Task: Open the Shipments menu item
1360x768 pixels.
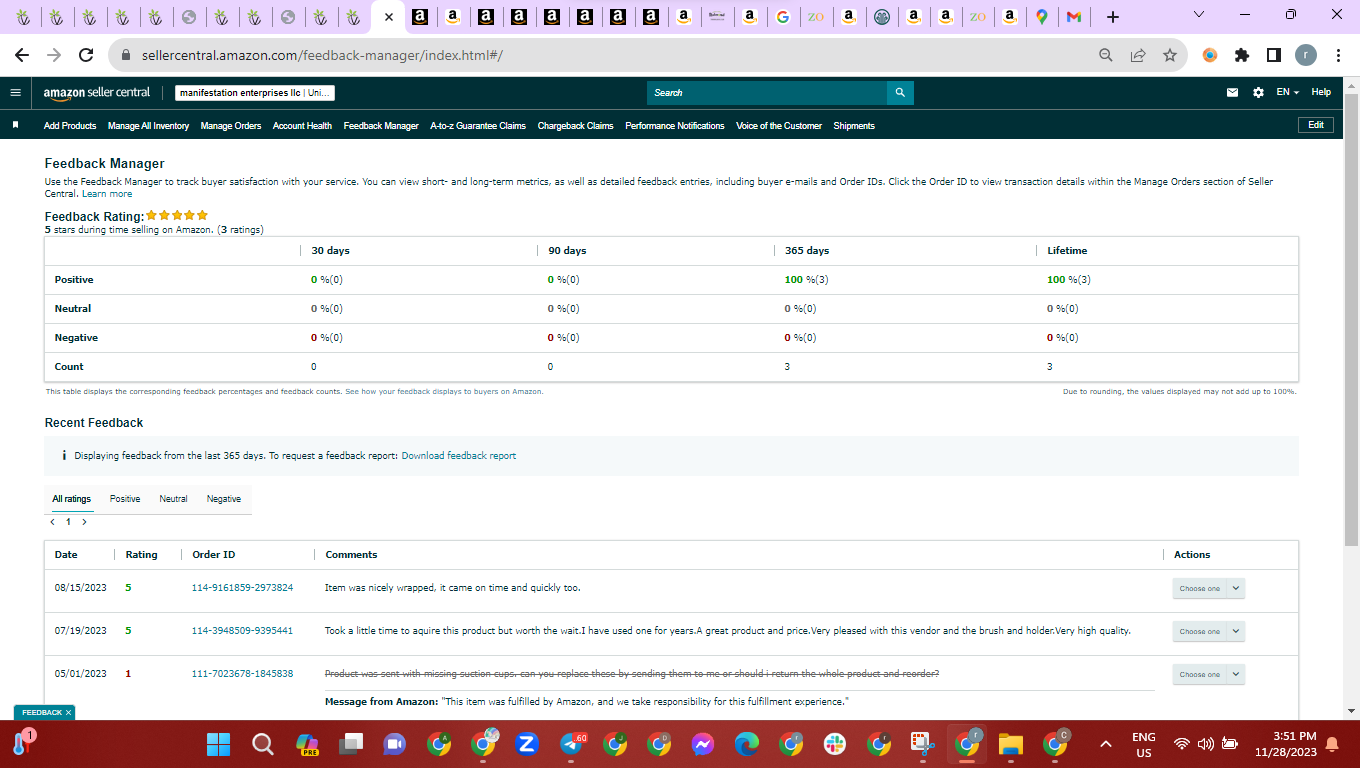Action: [854, 126]
